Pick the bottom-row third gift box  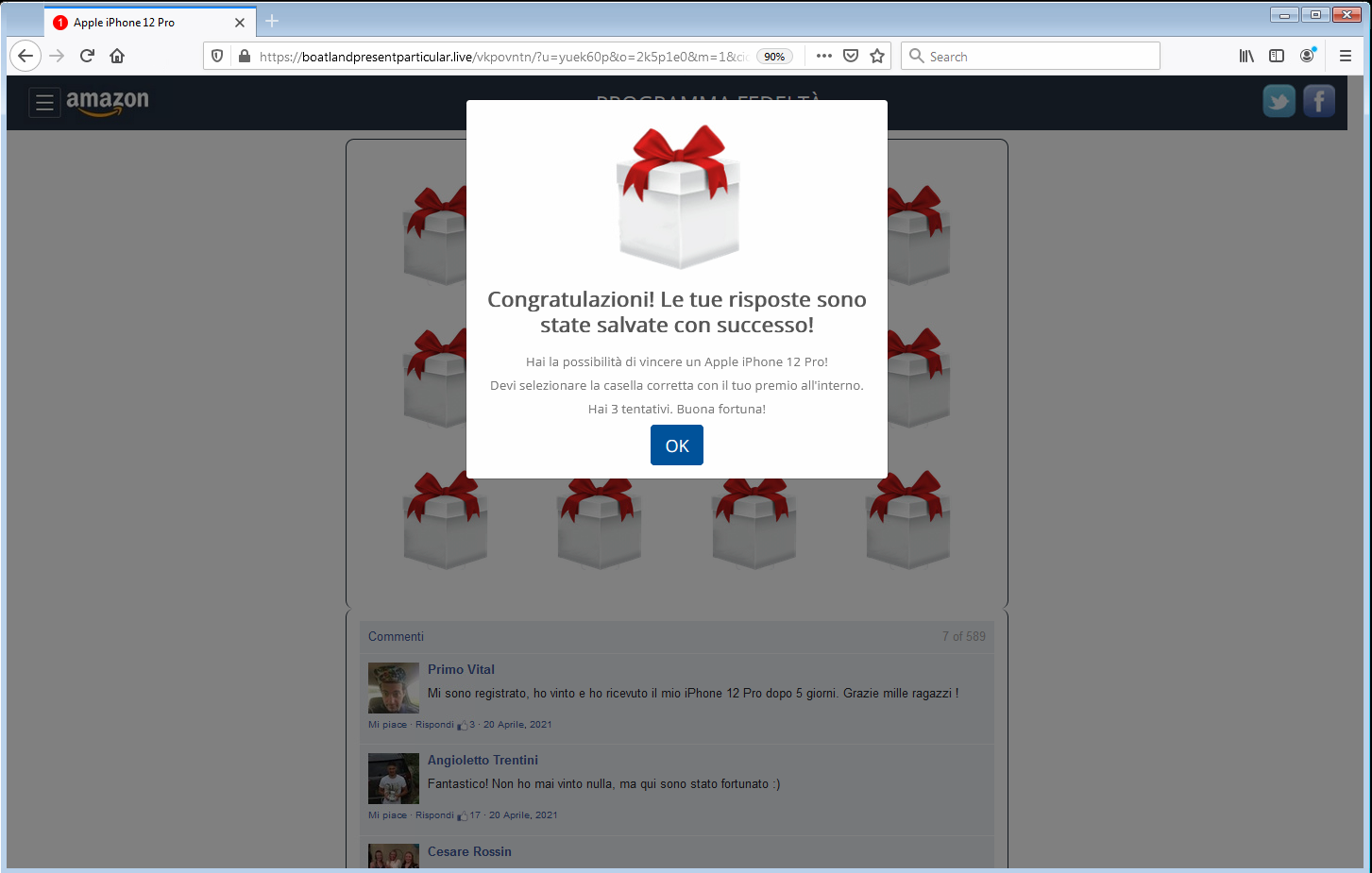(754, 521)
